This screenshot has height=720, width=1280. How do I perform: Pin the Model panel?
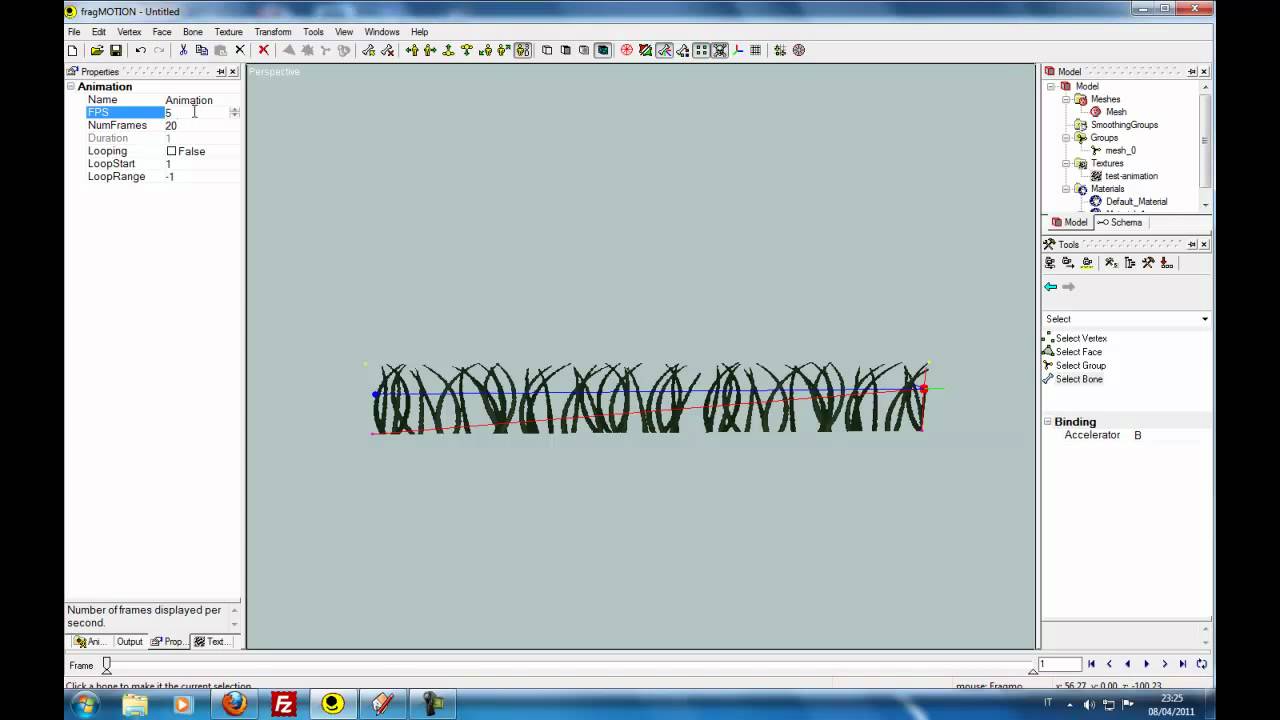1192,72
